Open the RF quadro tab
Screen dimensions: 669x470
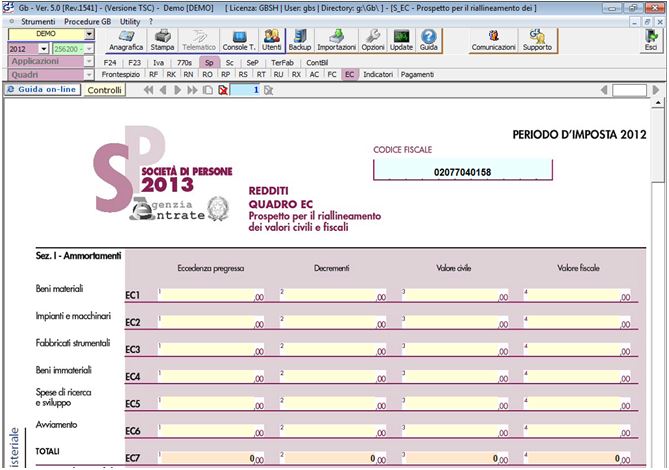[x=154, y=75]
